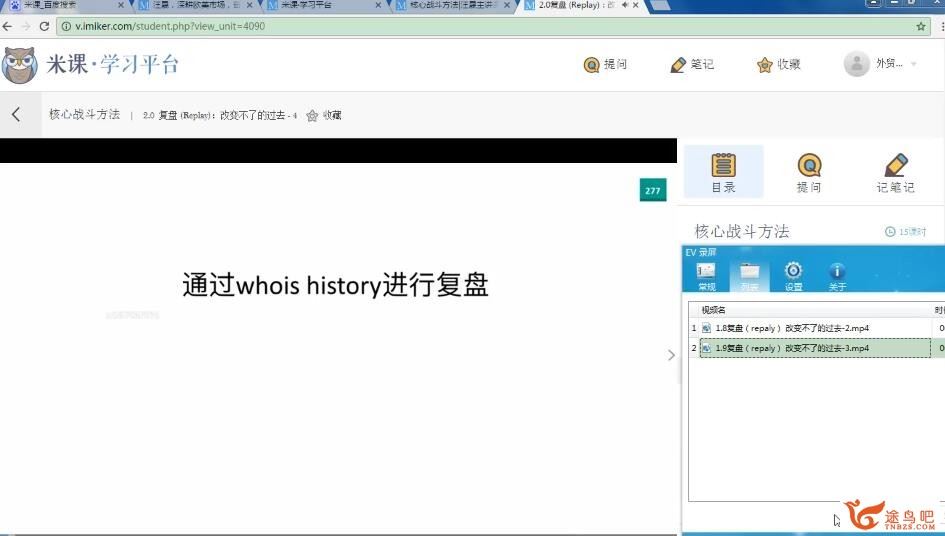Open 收藏 in the top header

coord(779,65)
